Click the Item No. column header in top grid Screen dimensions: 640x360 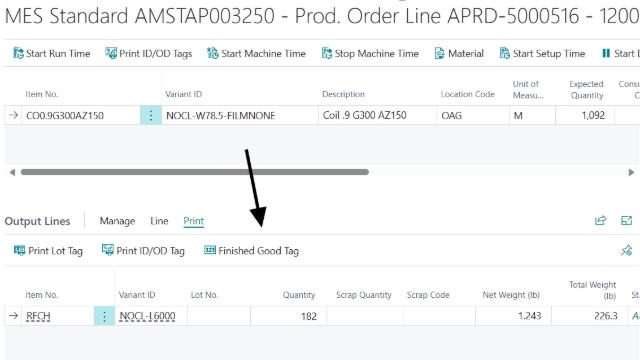(x=42, y=94)
